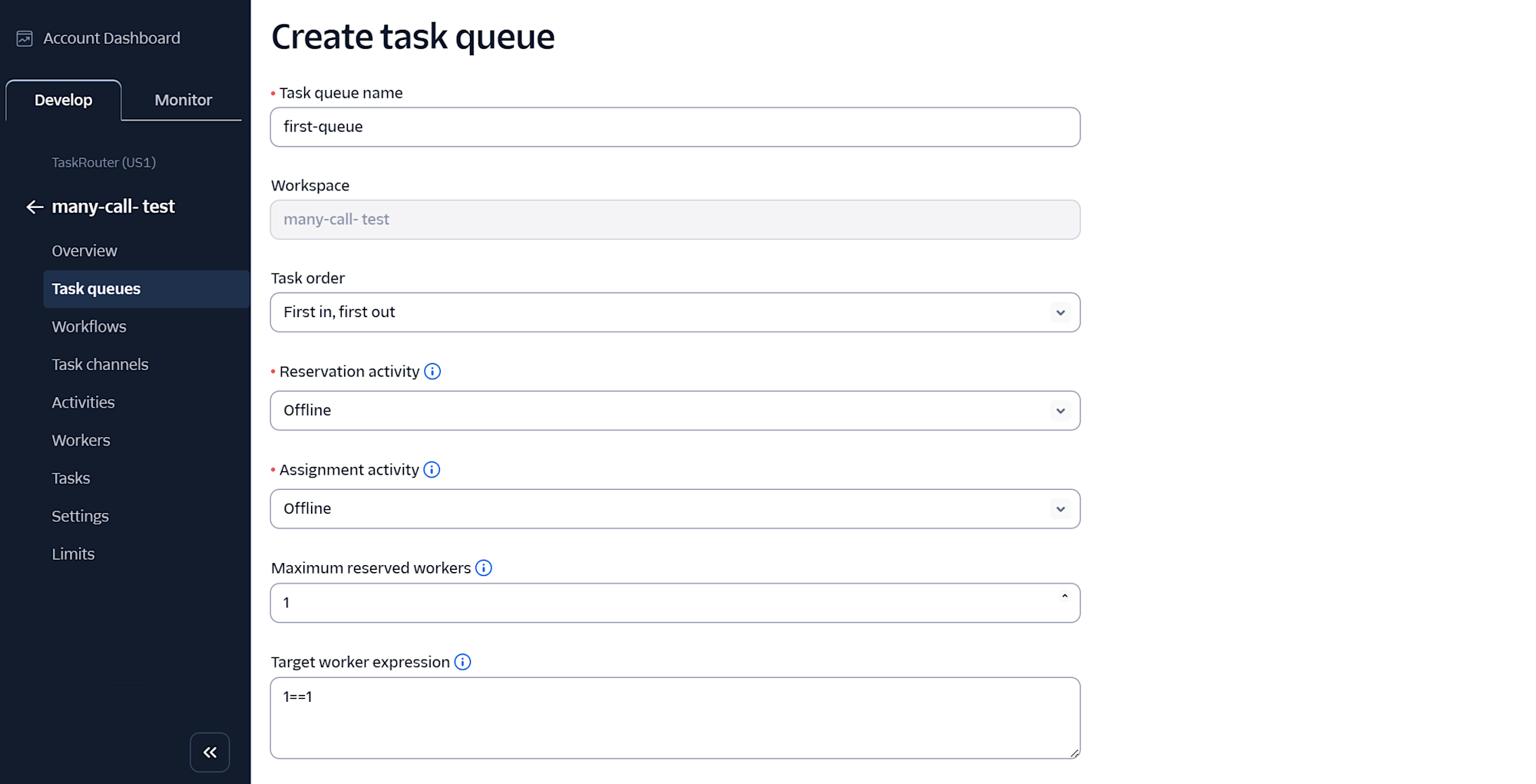Go to Task channels page

pyautogui.click(x=100, y=365)
